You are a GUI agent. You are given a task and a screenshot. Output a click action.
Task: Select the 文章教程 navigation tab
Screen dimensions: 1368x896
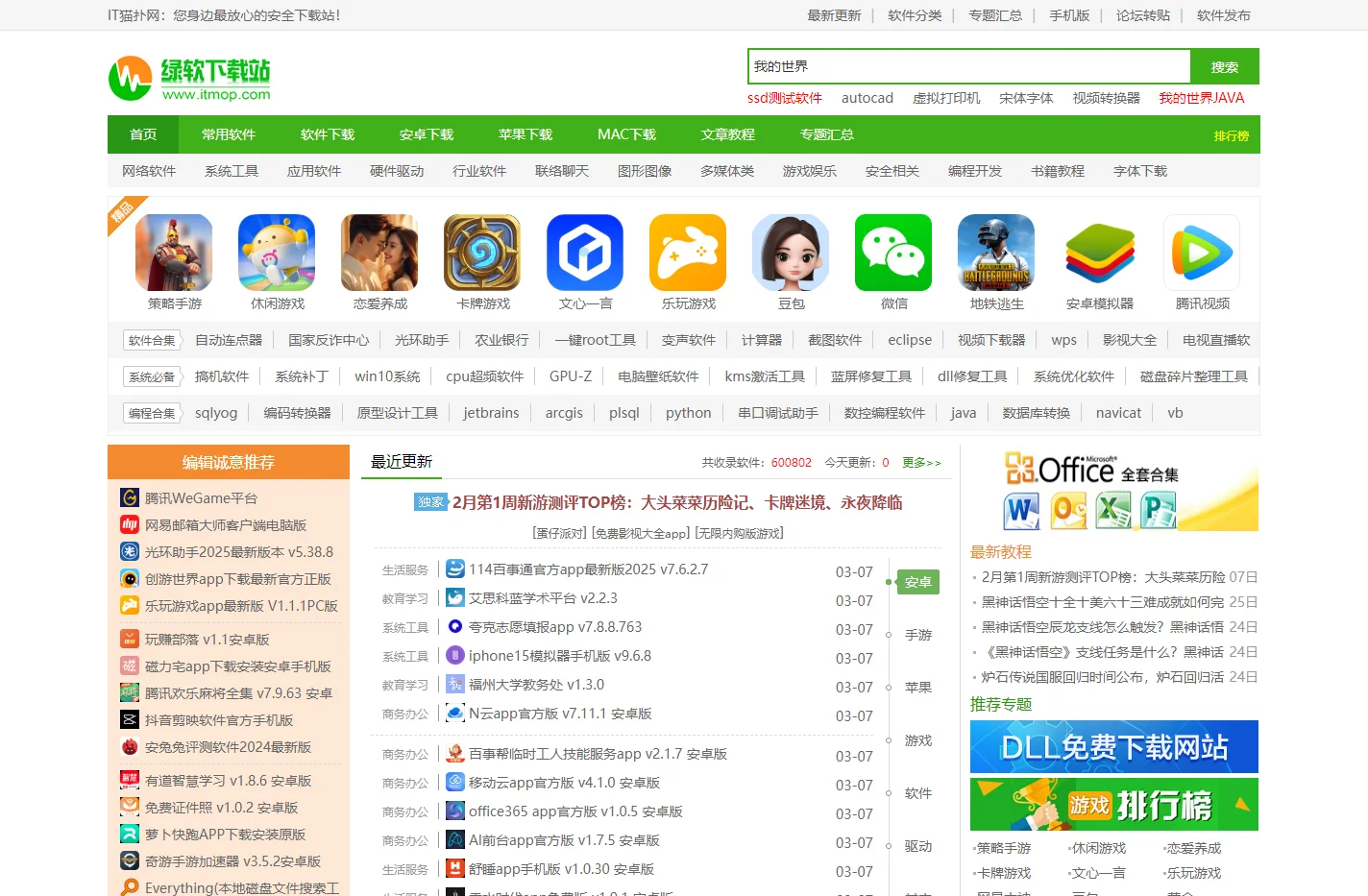pyautogui.click(x=728, y=134)
